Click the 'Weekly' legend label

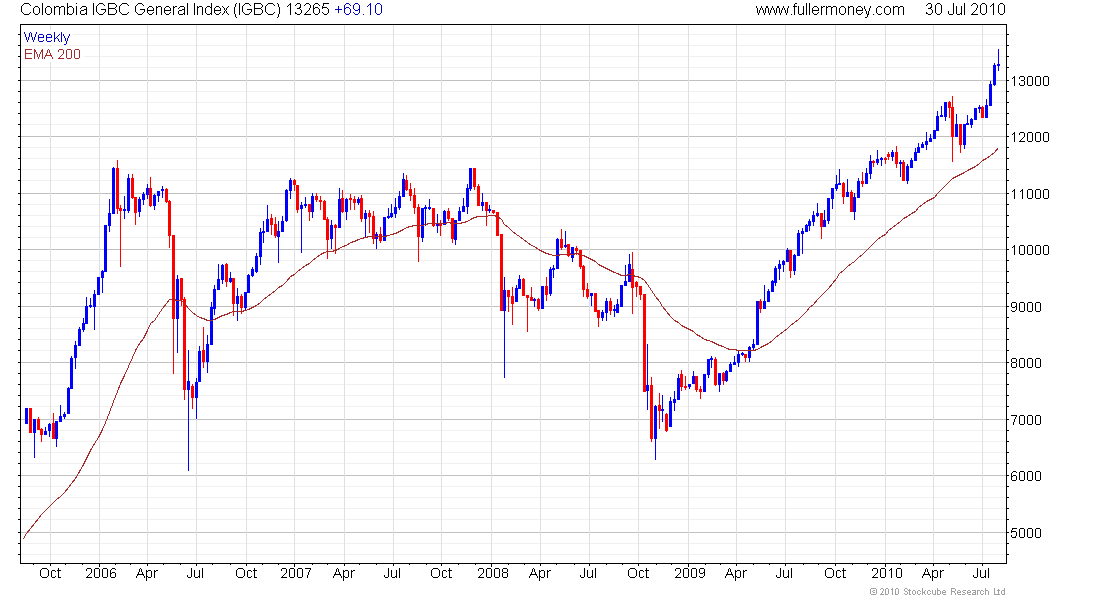click(x=47, y=37)
